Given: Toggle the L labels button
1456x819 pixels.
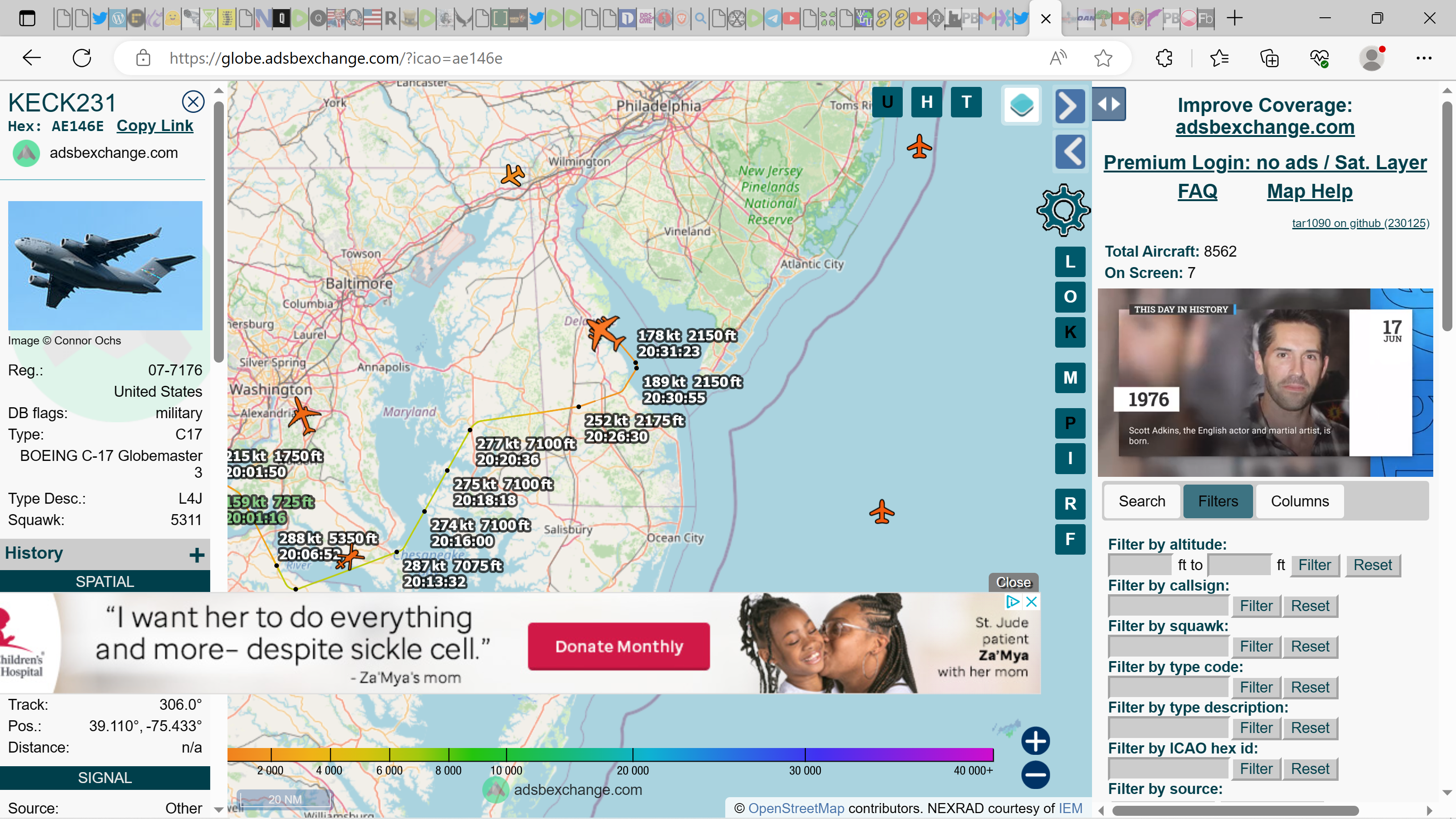Looking at the screenshot, I should pyautogui.click(x=1070, y=262).
